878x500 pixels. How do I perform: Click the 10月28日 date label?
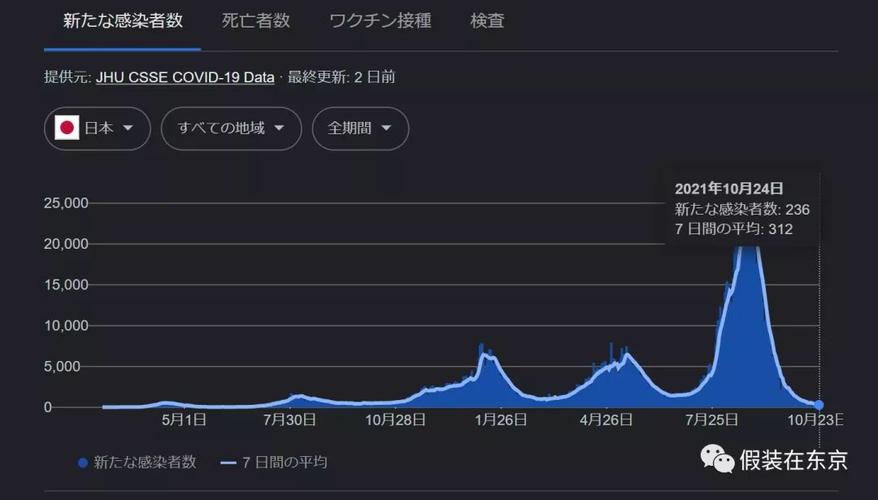coord(395,419)
